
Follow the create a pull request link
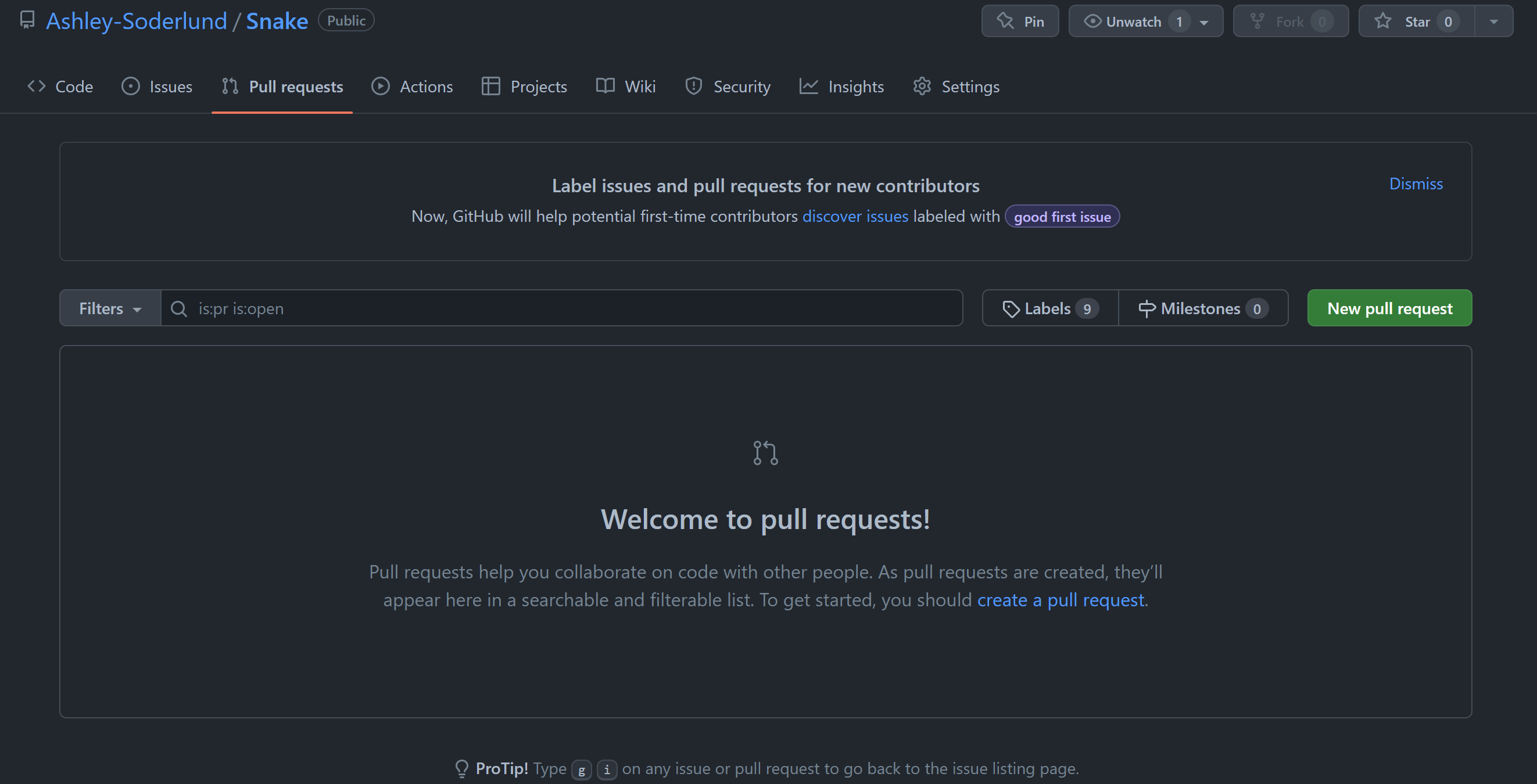tap(1061, 600)
